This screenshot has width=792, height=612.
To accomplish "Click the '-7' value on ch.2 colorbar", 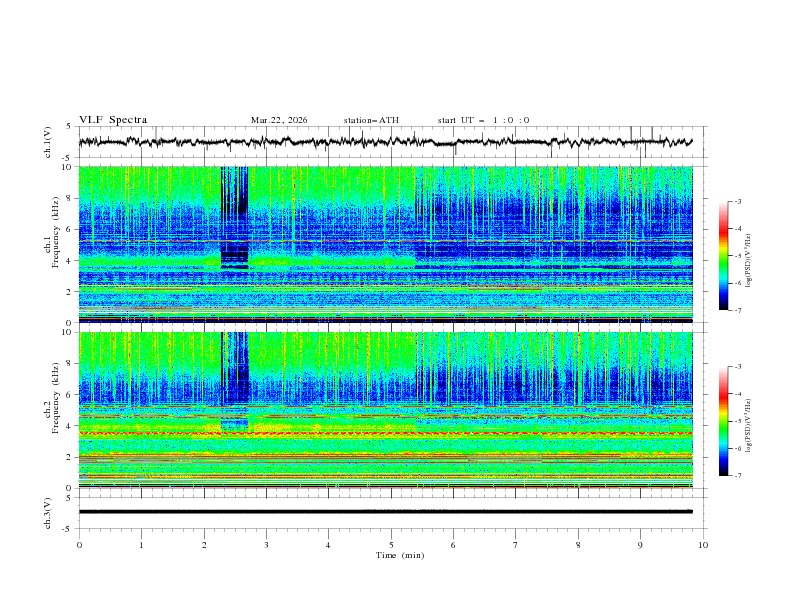I will point(738,476).
